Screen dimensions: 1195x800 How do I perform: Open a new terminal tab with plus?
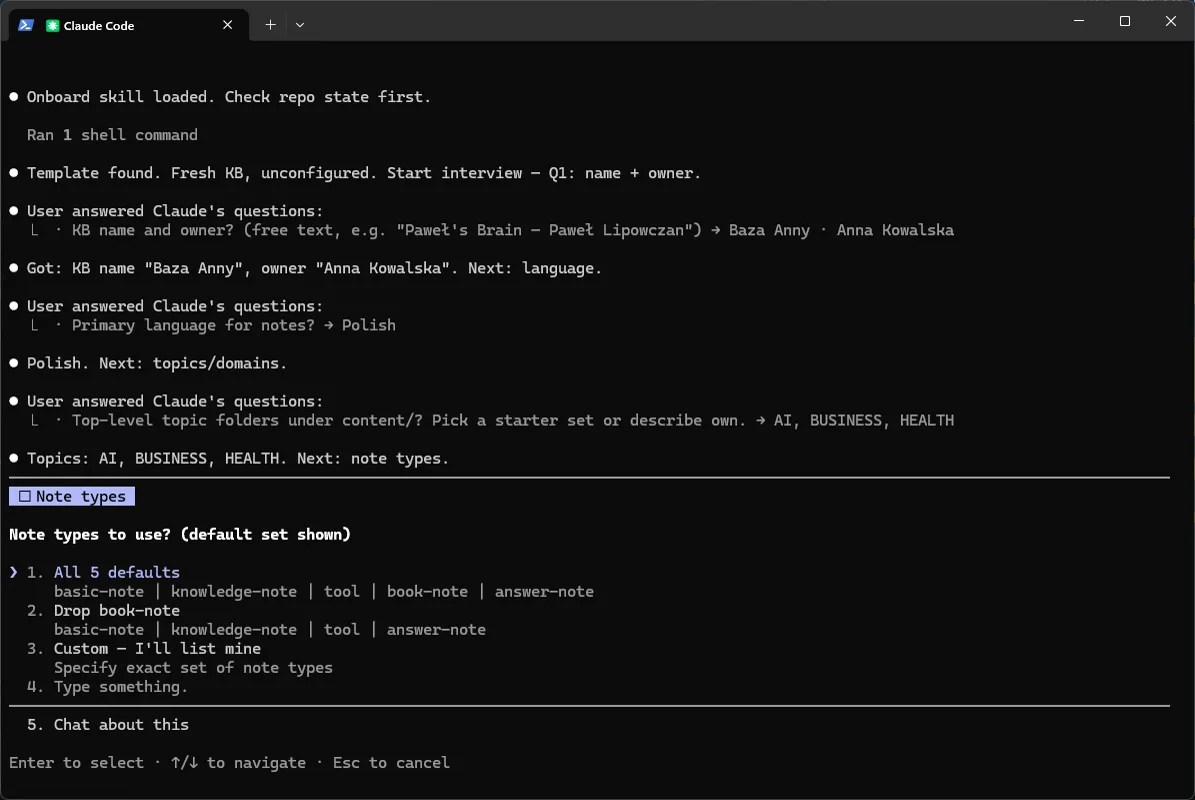pyautogui.click(x=270, y=25)
